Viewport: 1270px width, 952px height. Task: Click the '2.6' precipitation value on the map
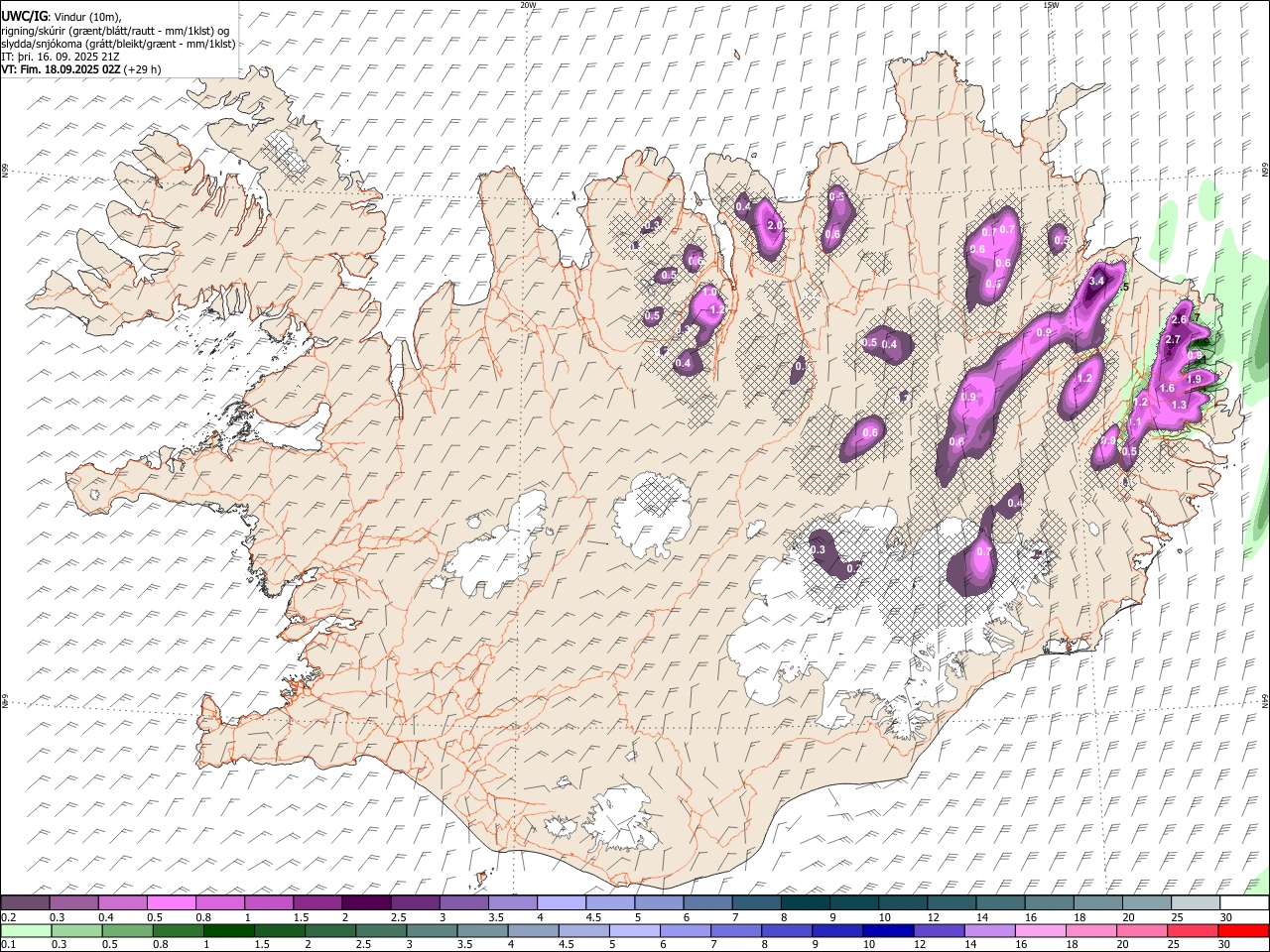pyautogui.click(x=1179, y=320)
